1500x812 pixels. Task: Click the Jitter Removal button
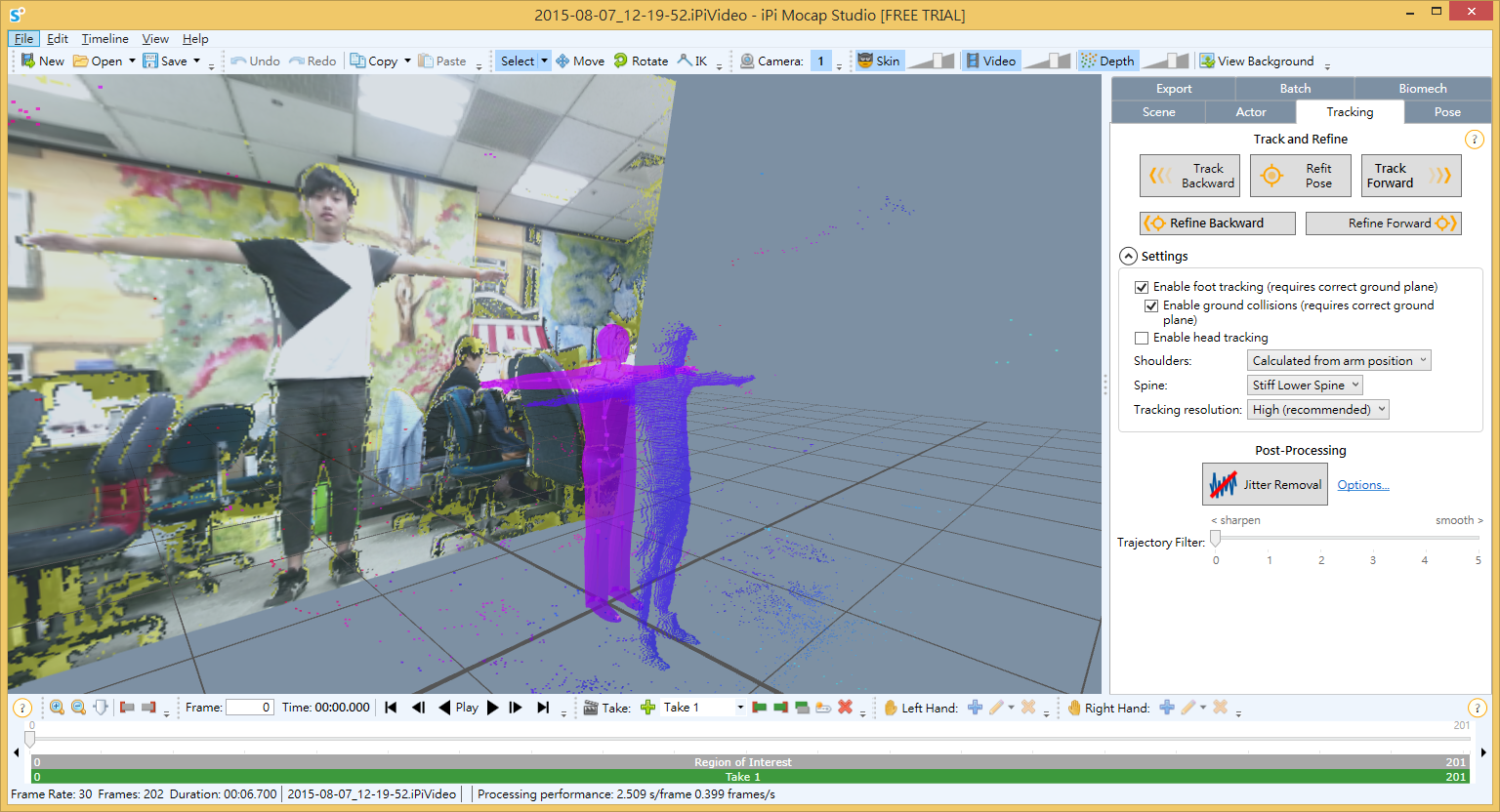pos(1265,484)
